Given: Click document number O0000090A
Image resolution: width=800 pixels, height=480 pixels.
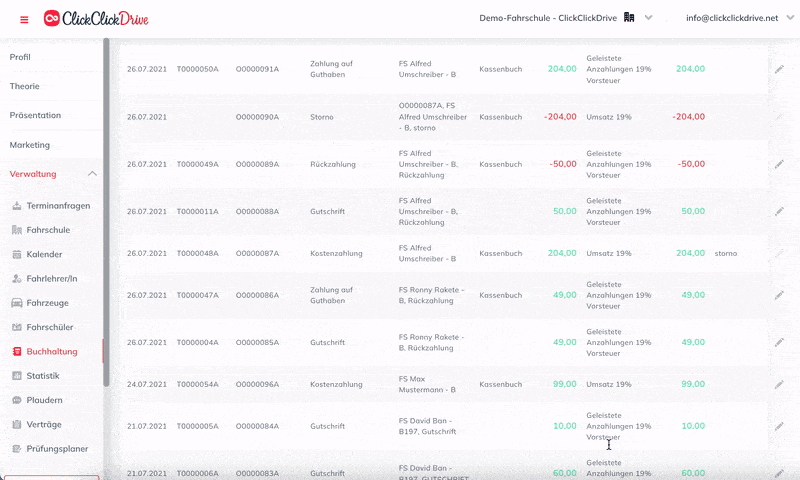Looking at the screenshot, I should point(257,117).
